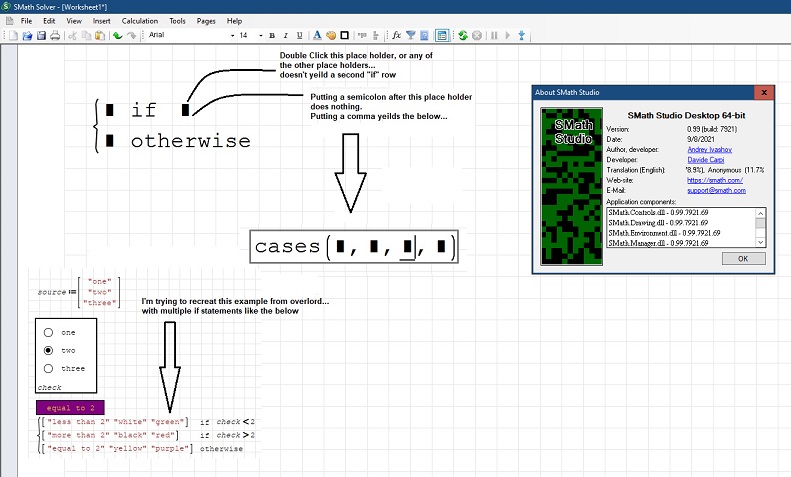Select the "one" radio button
This screenshot has width=791, height=477.
[47, 333]
